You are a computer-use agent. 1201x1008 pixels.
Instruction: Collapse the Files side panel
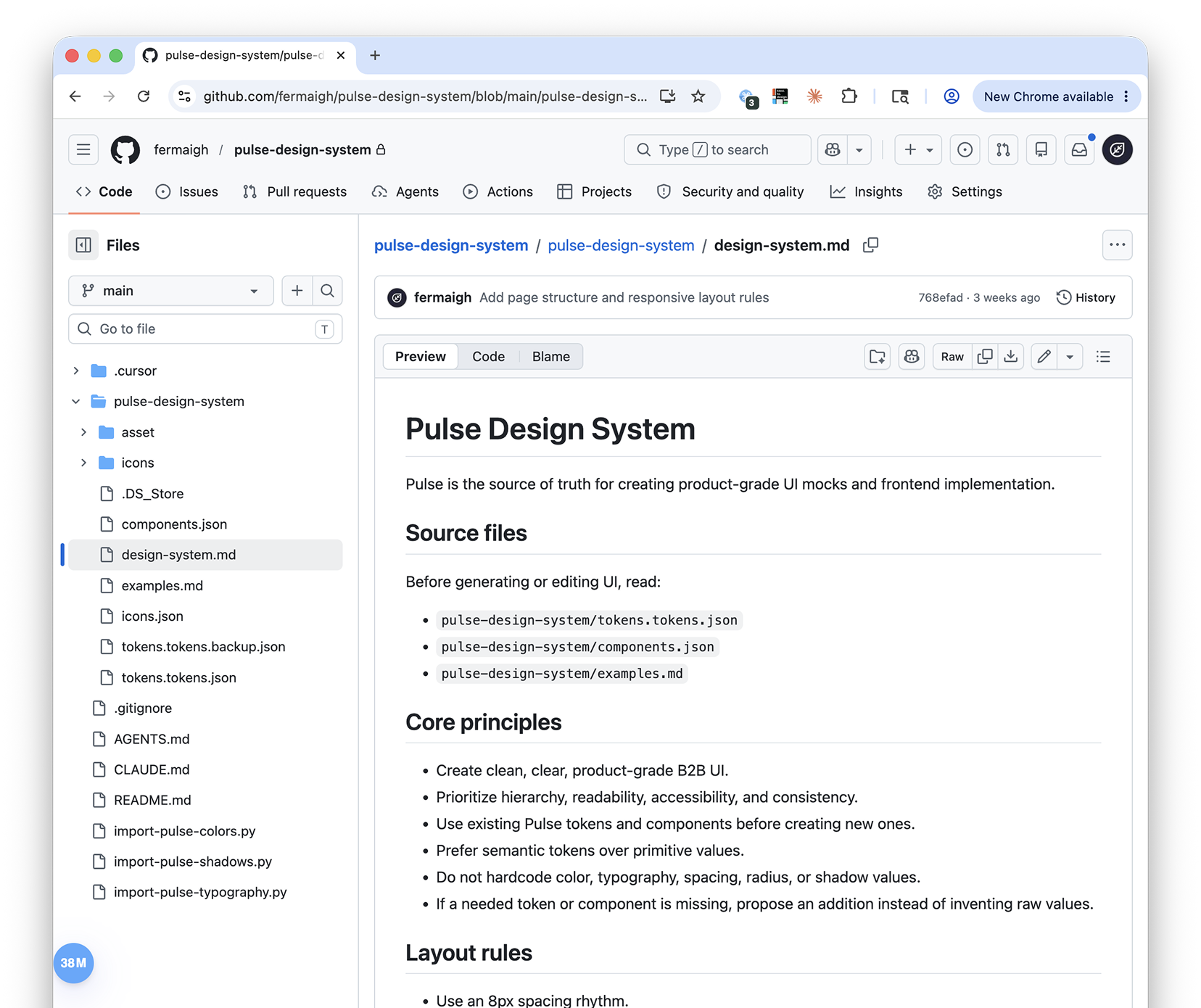click(x=83, y=245)
